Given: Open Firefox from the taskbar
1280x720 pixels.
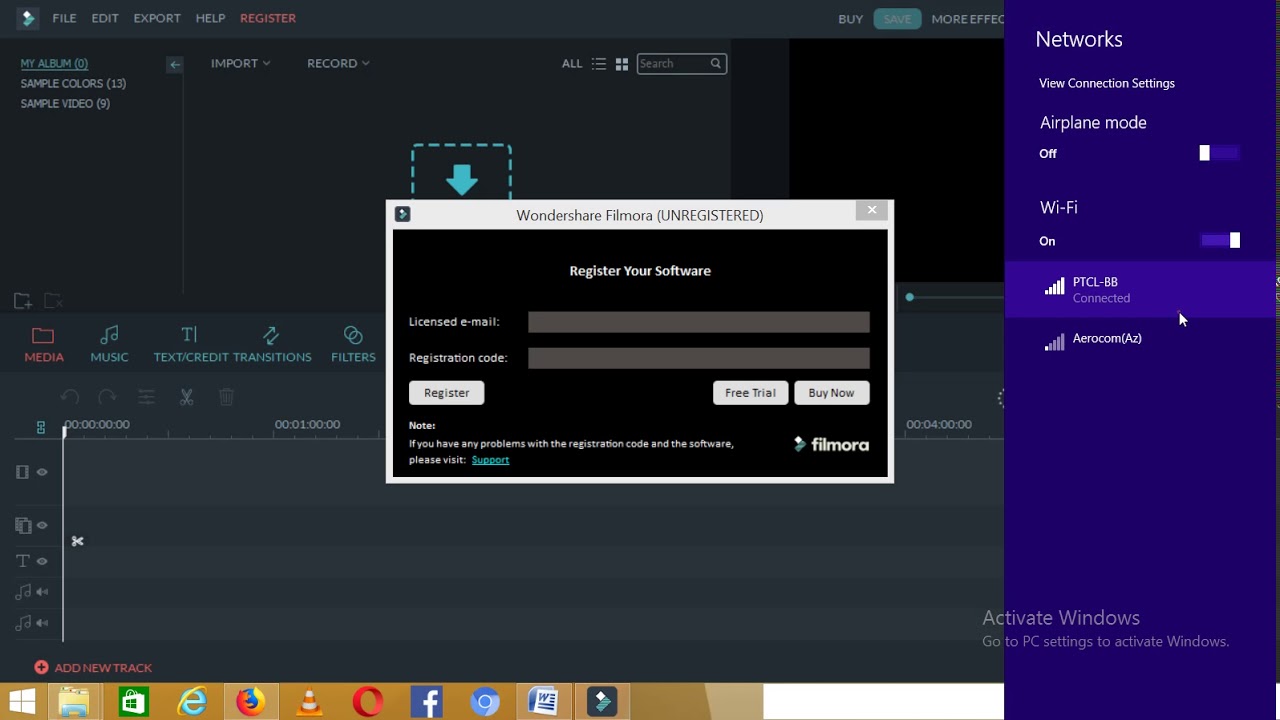Looking at the screenshot, I should [x=250, y=702].
